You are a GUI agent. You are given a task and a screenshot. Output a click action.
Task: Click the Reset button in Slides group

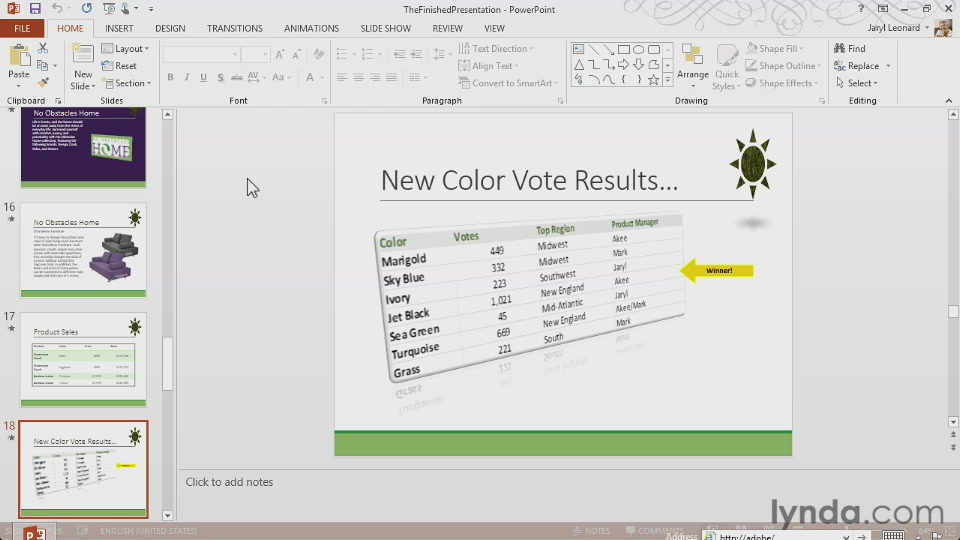(119, 66)
